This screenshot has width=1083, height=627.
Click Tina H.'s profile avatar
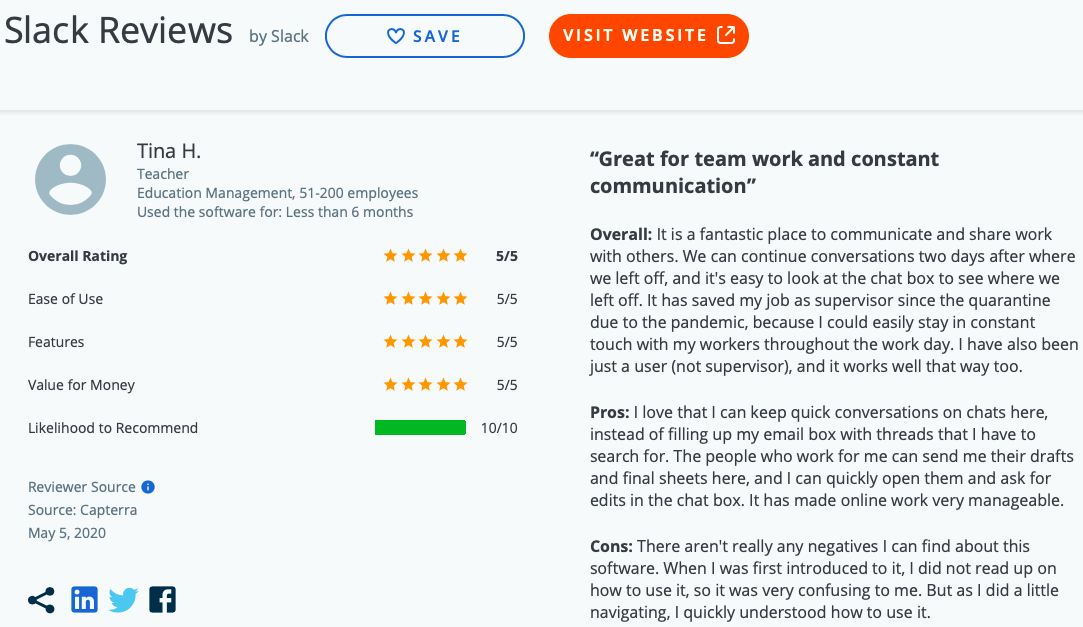pyautogui.click(x=70, y=180)
